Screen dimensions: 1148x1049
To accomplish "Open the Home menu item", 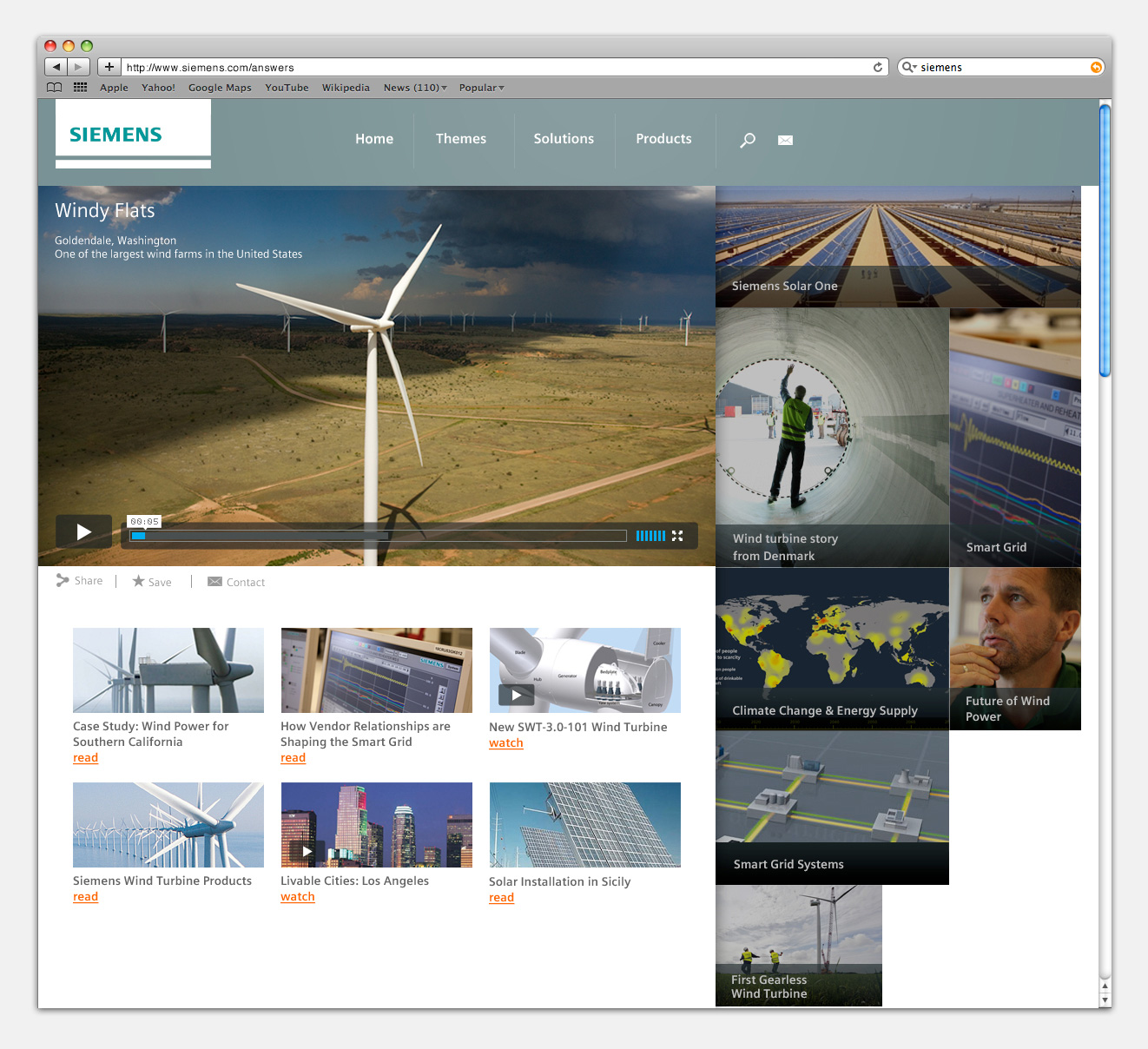I will click(374, 139).
